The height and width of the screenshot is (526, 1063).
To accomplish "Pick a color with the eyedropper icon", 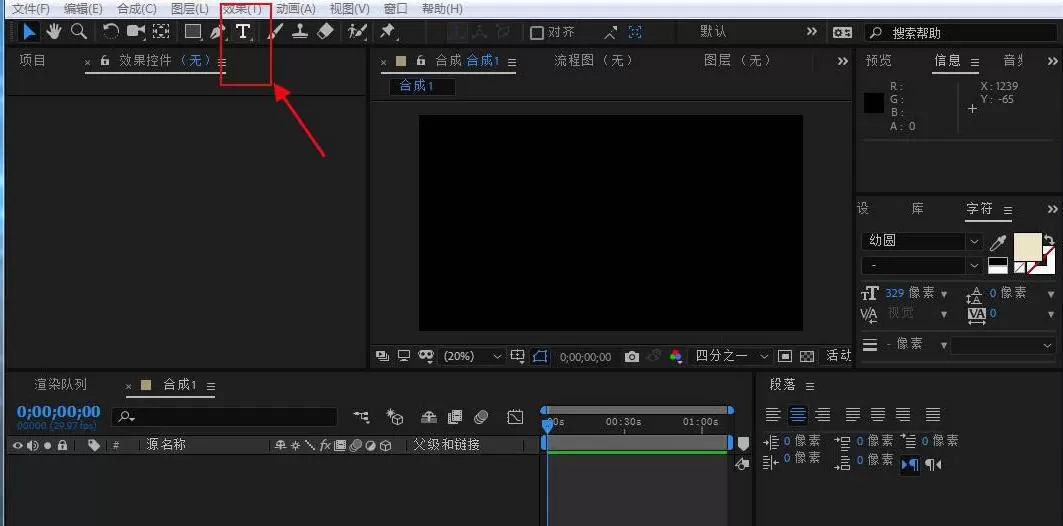I will pos(997,242).
